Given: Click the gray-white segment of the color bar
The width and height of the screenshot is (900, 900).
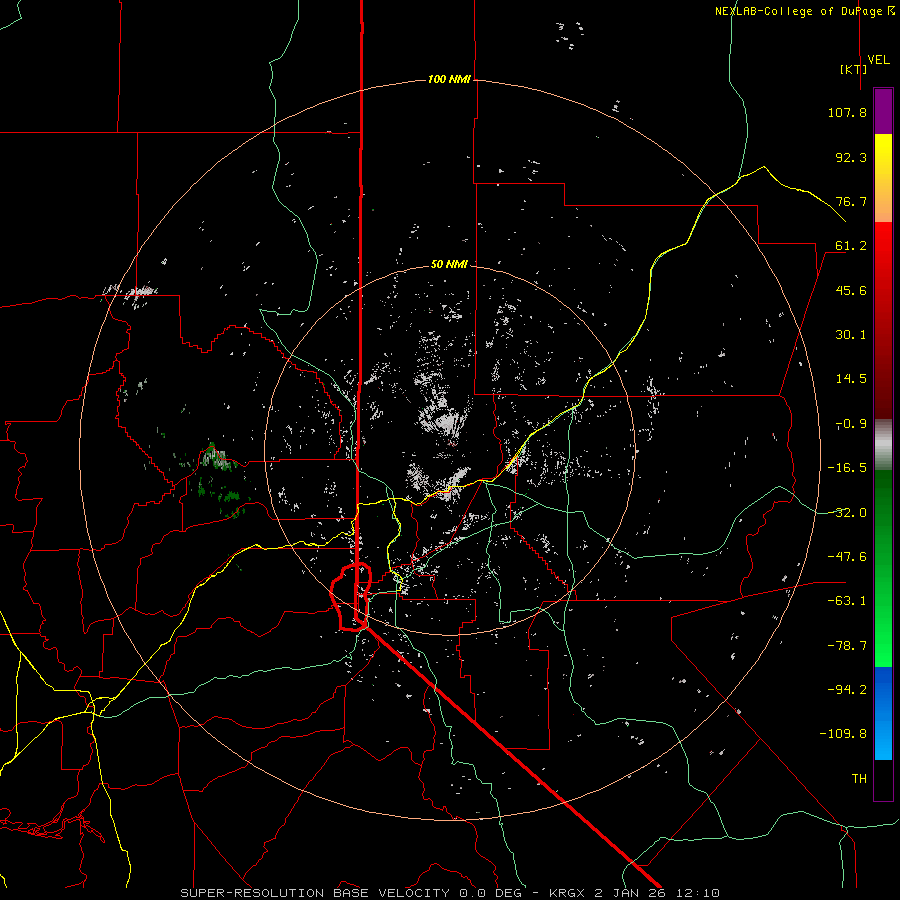Looking at the screenshot, I should tap(883, 445).
